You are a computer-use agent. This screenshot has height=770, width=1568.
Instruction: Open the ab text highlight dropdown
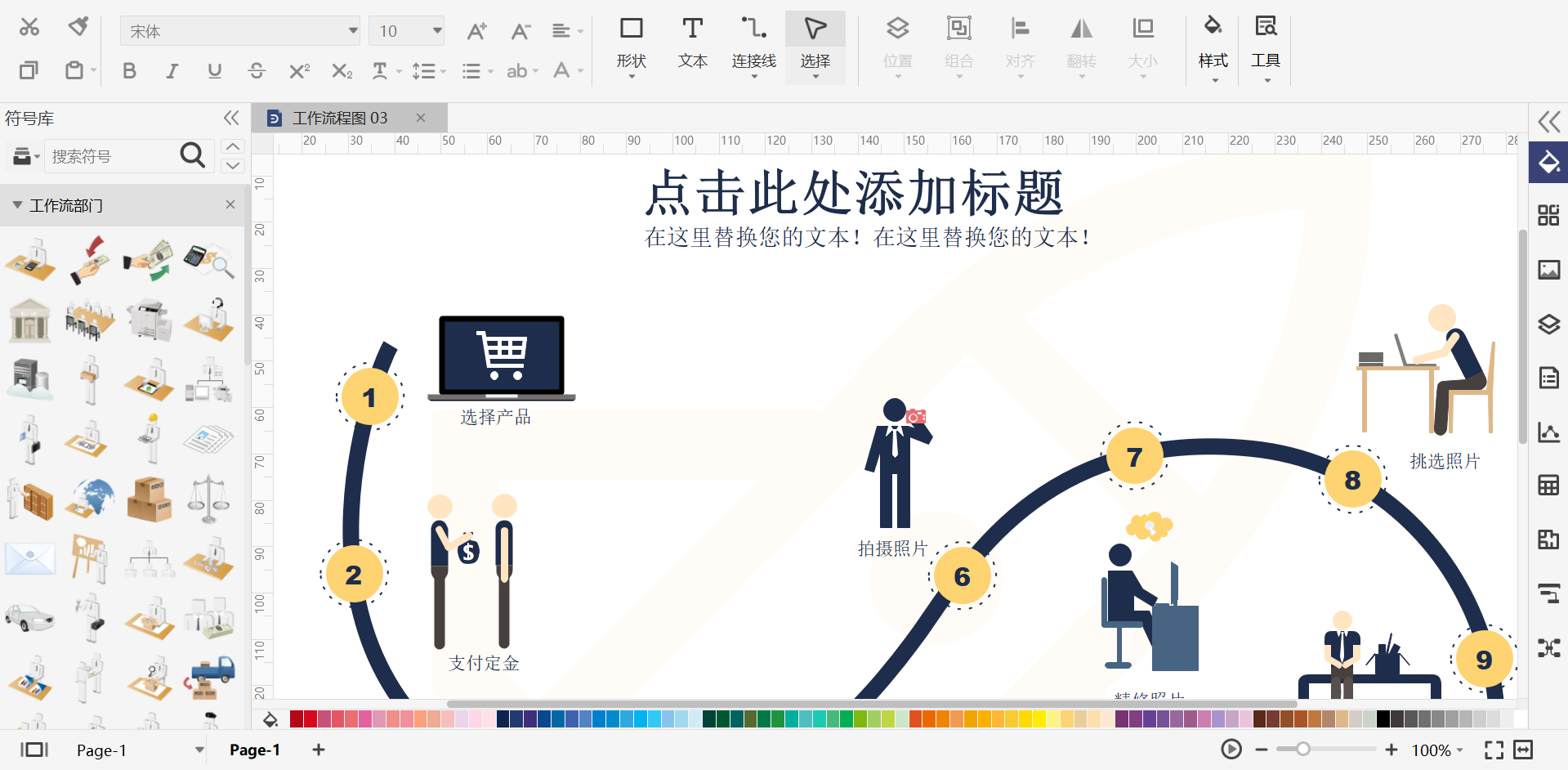[522, 71]
